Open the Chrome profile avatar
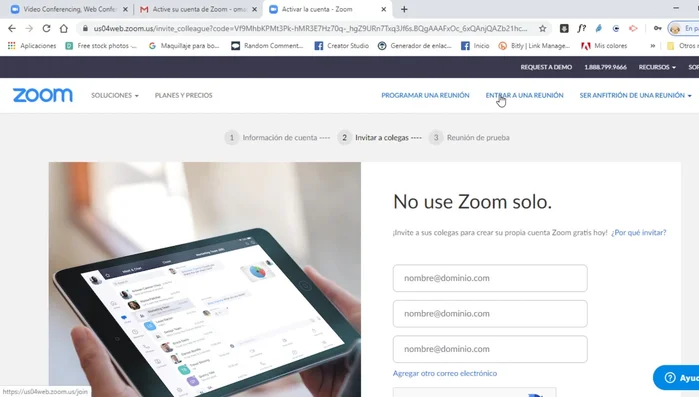 pos(675,29)
